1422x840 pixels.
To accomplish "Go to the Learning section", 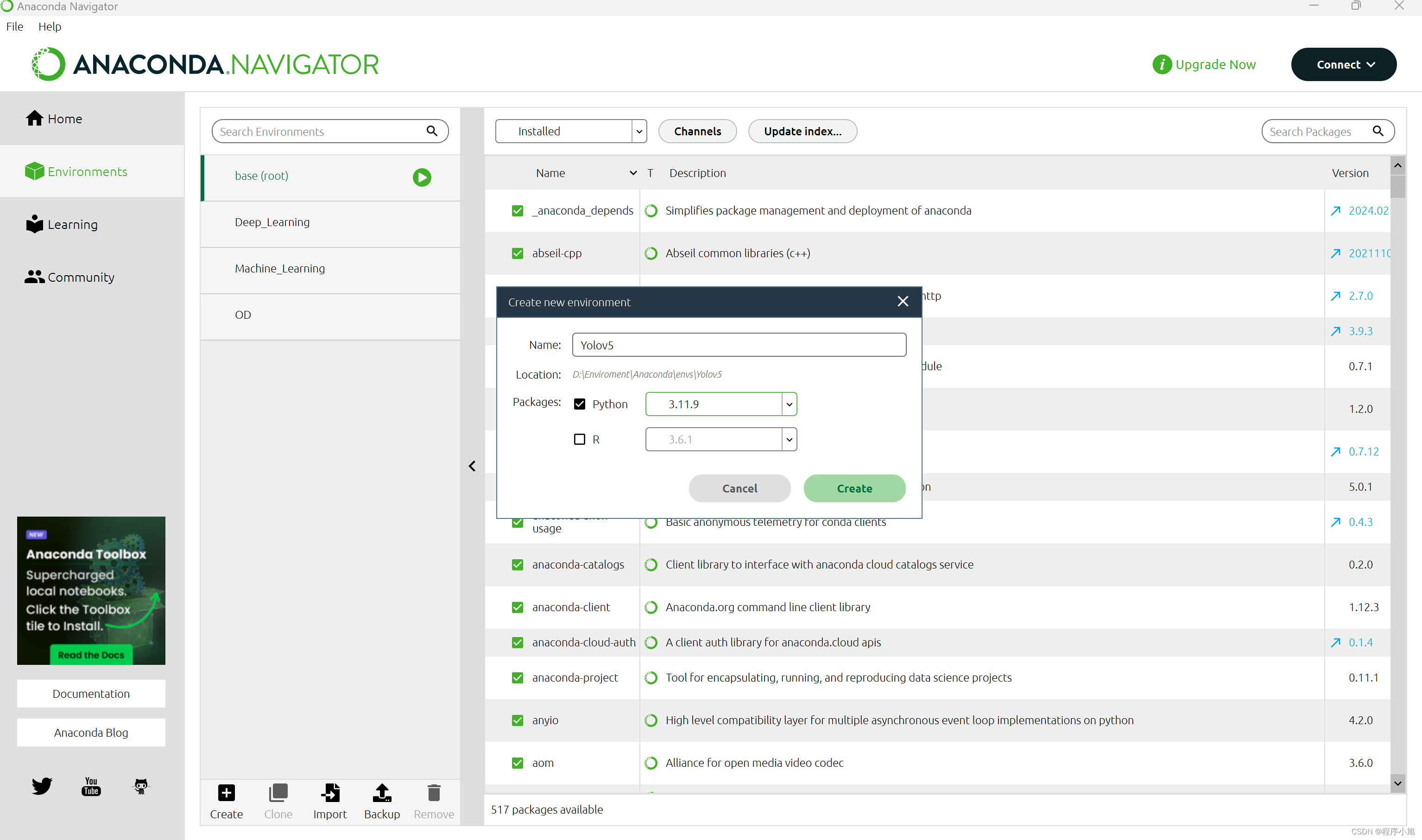I will click(92, 224).
